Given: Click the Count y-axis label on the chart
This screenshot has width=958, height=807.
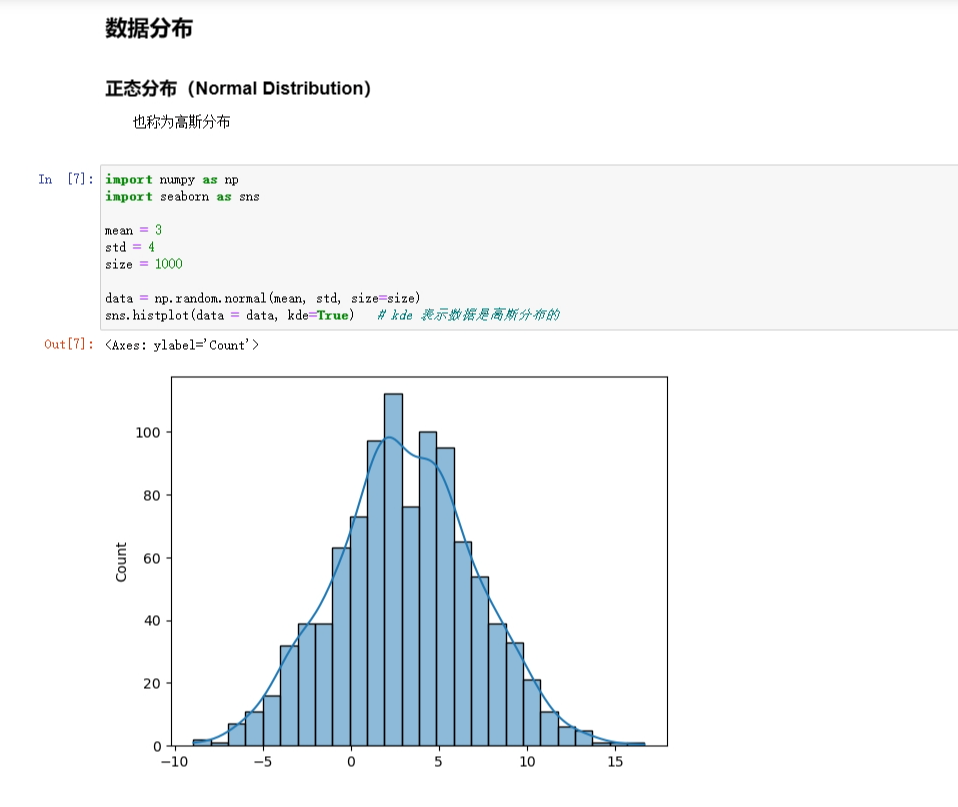Looking at the screenshot, I should 121,562.
